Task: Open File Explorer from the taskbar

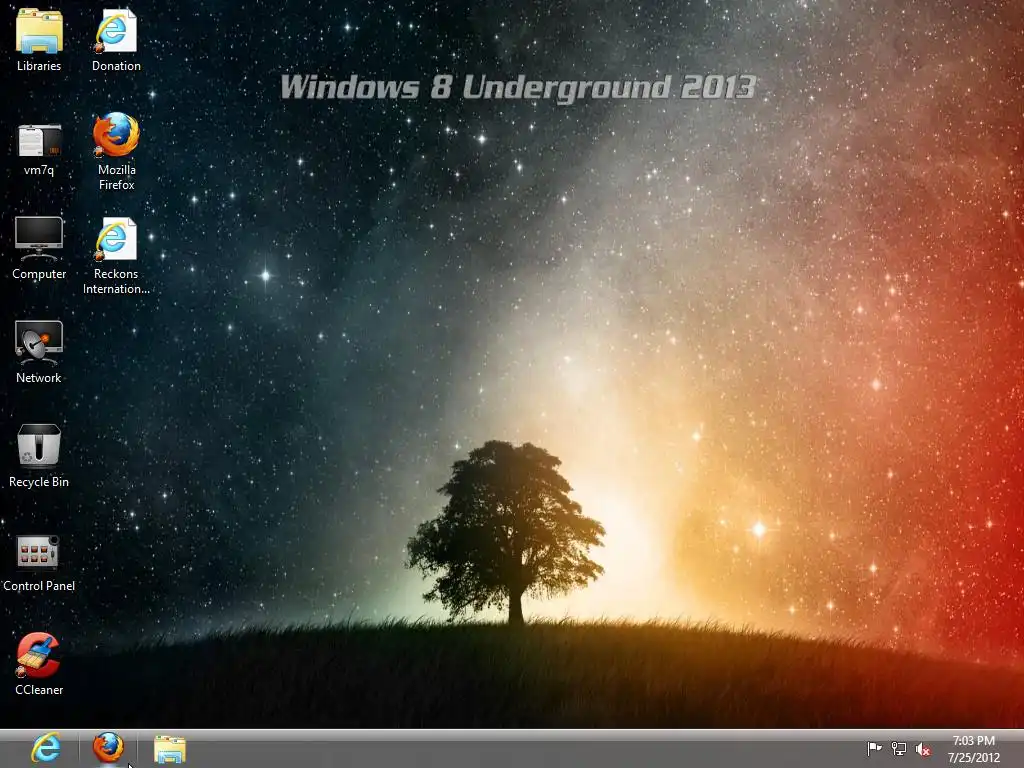Action: click(170, 749)
